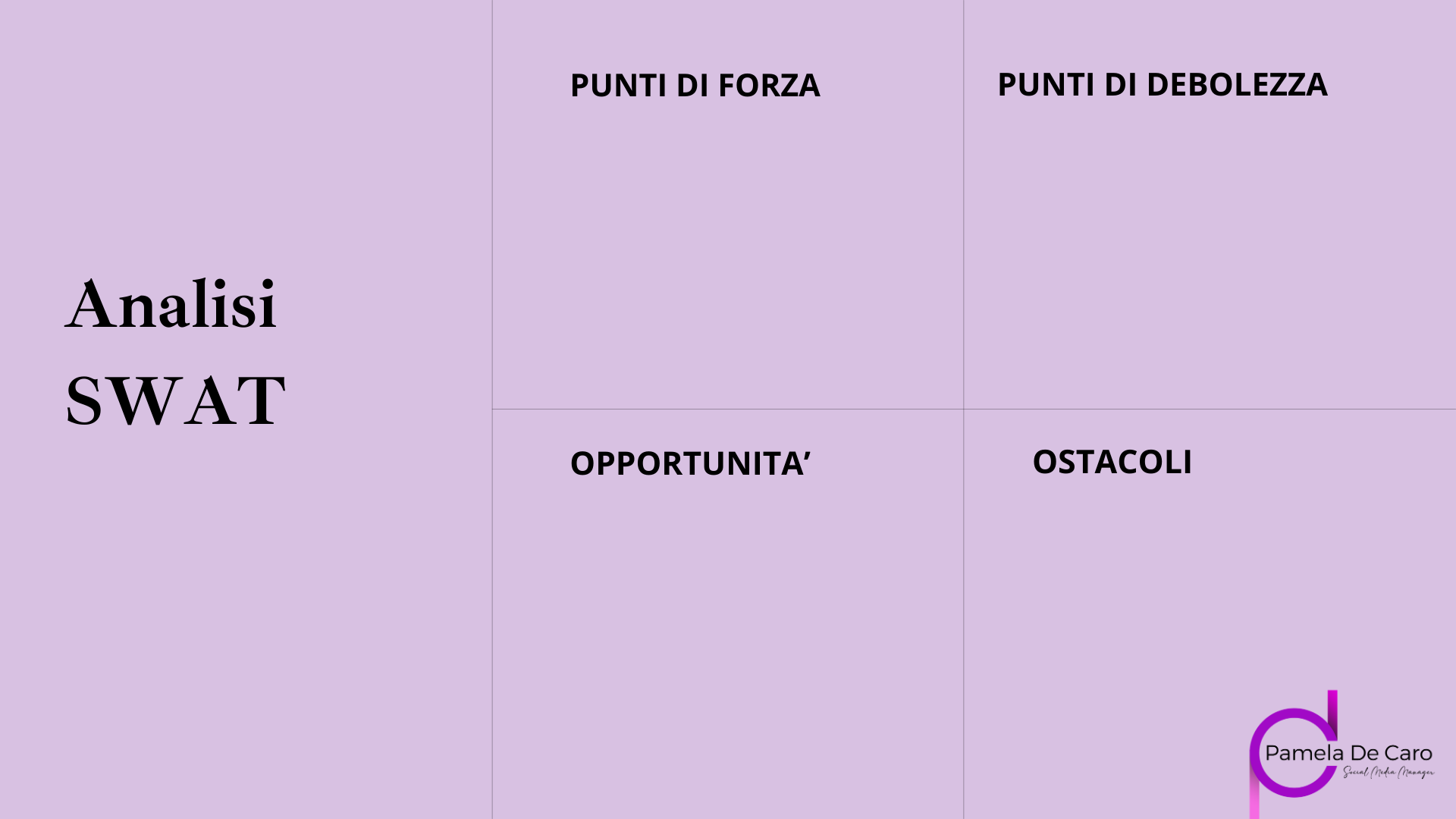Select the 'PUNTI DI DEBOLEZZA' heading
Image resolution: width=1456 pixels, height=819 pixels.
1162,84
